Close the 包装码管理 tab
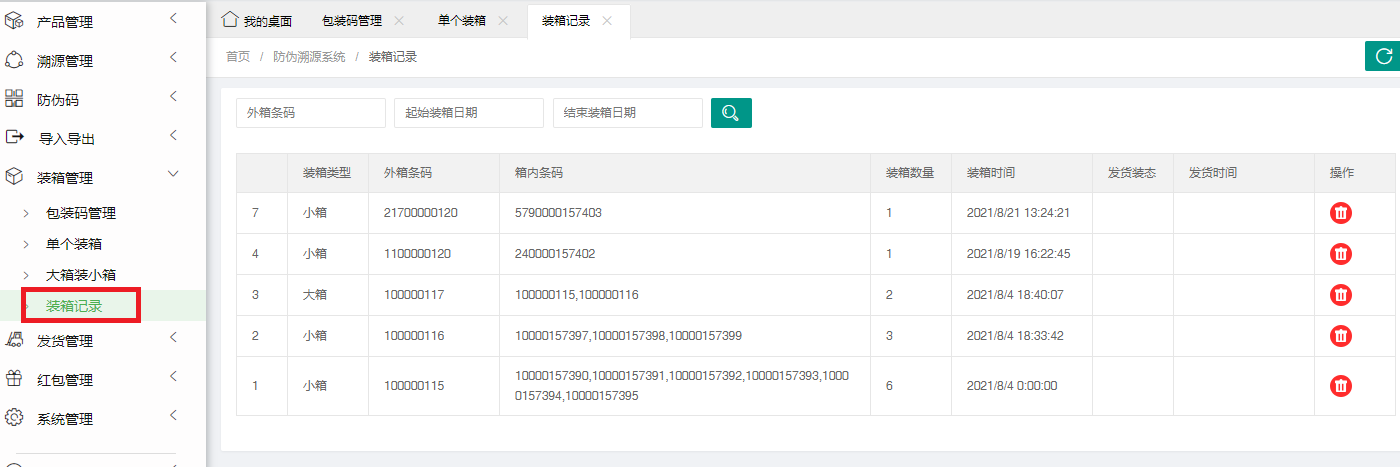Screen dimensions: 1400x467 (399, 21)
